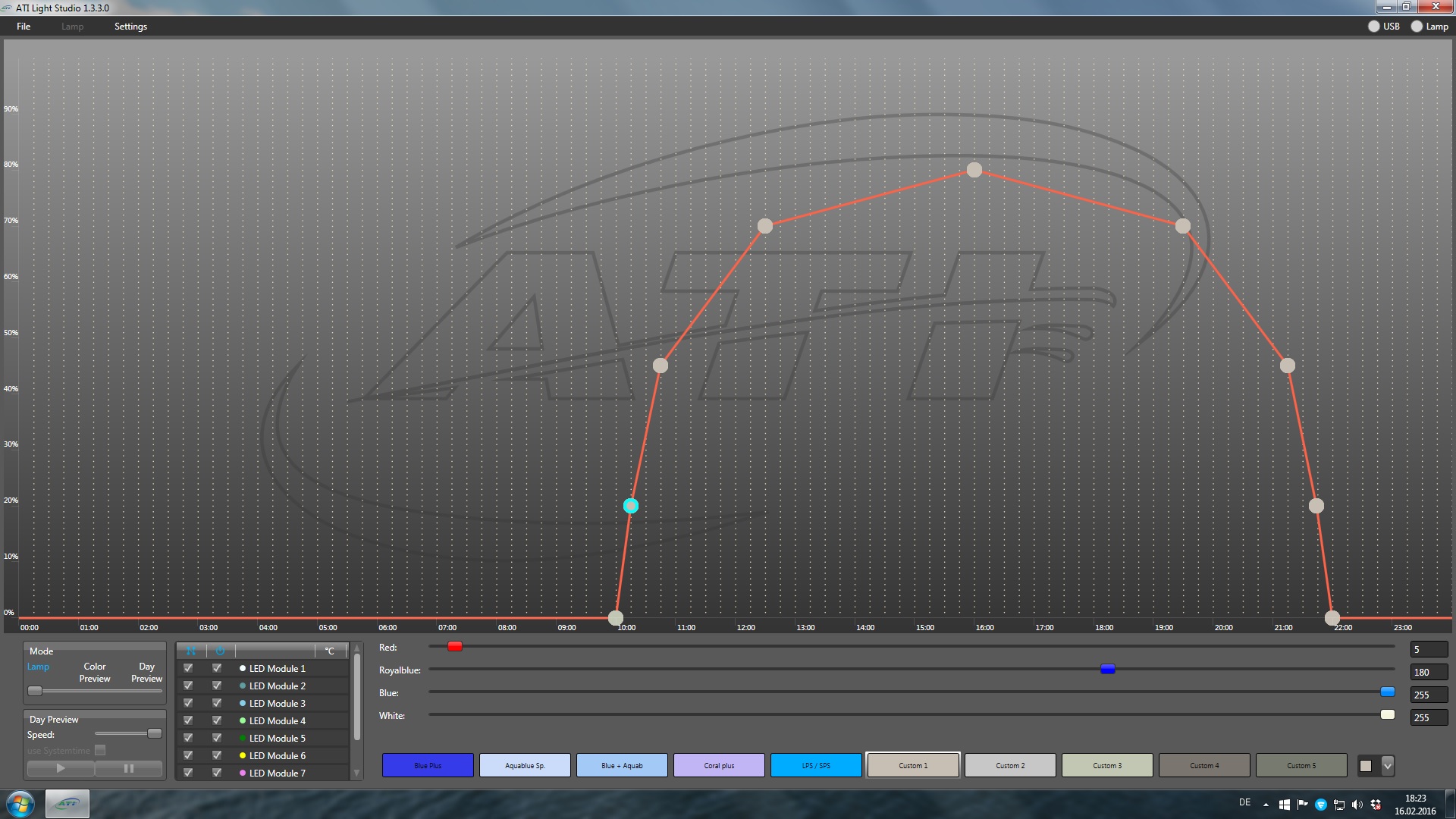The height and width of the screenshot is (819, 1456).
Task: Open the color preset dropdown arrow
Action: [x=1387, y=766]
